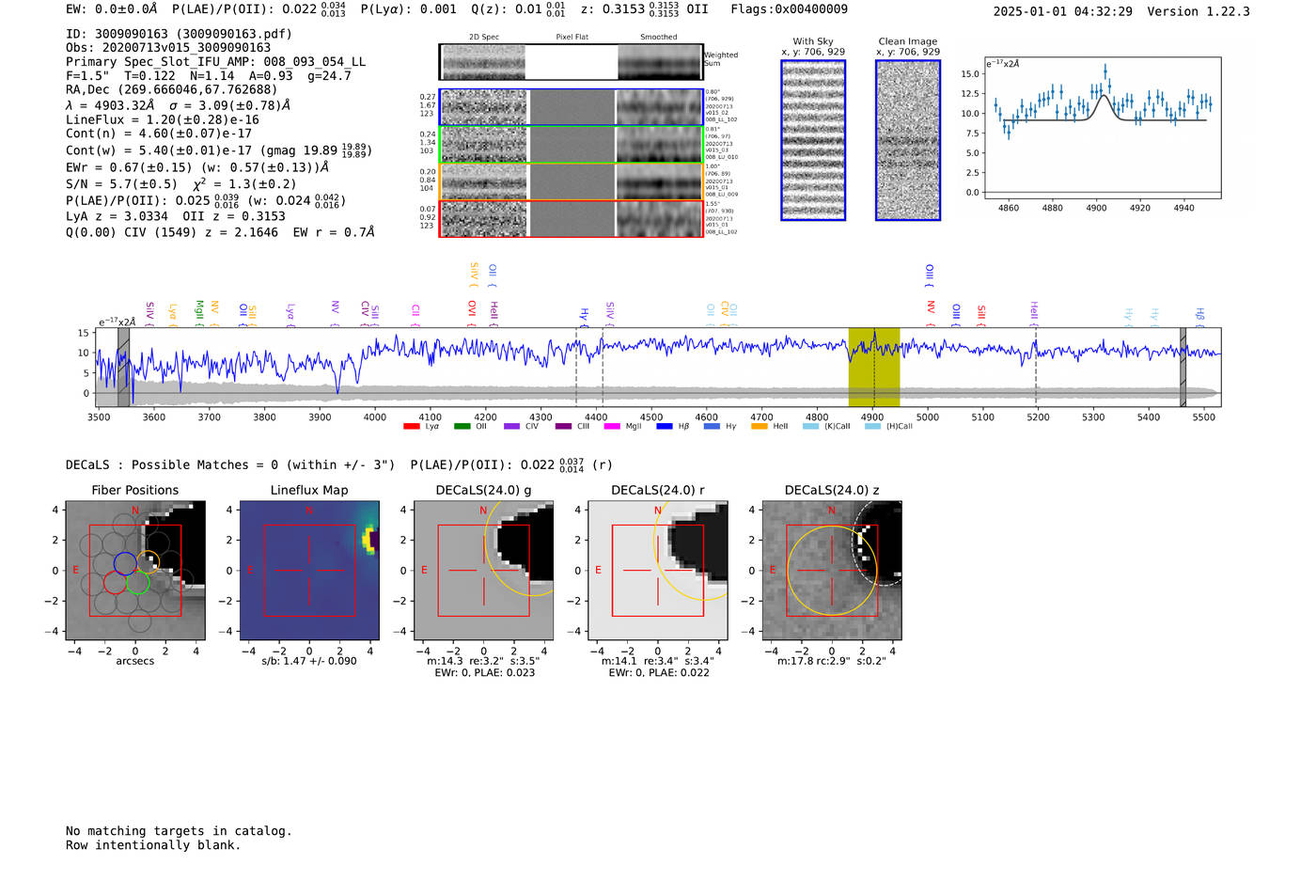Click the red crosshair in DECaLS g image
This screenshot has width=1316, height=896.
483,571
